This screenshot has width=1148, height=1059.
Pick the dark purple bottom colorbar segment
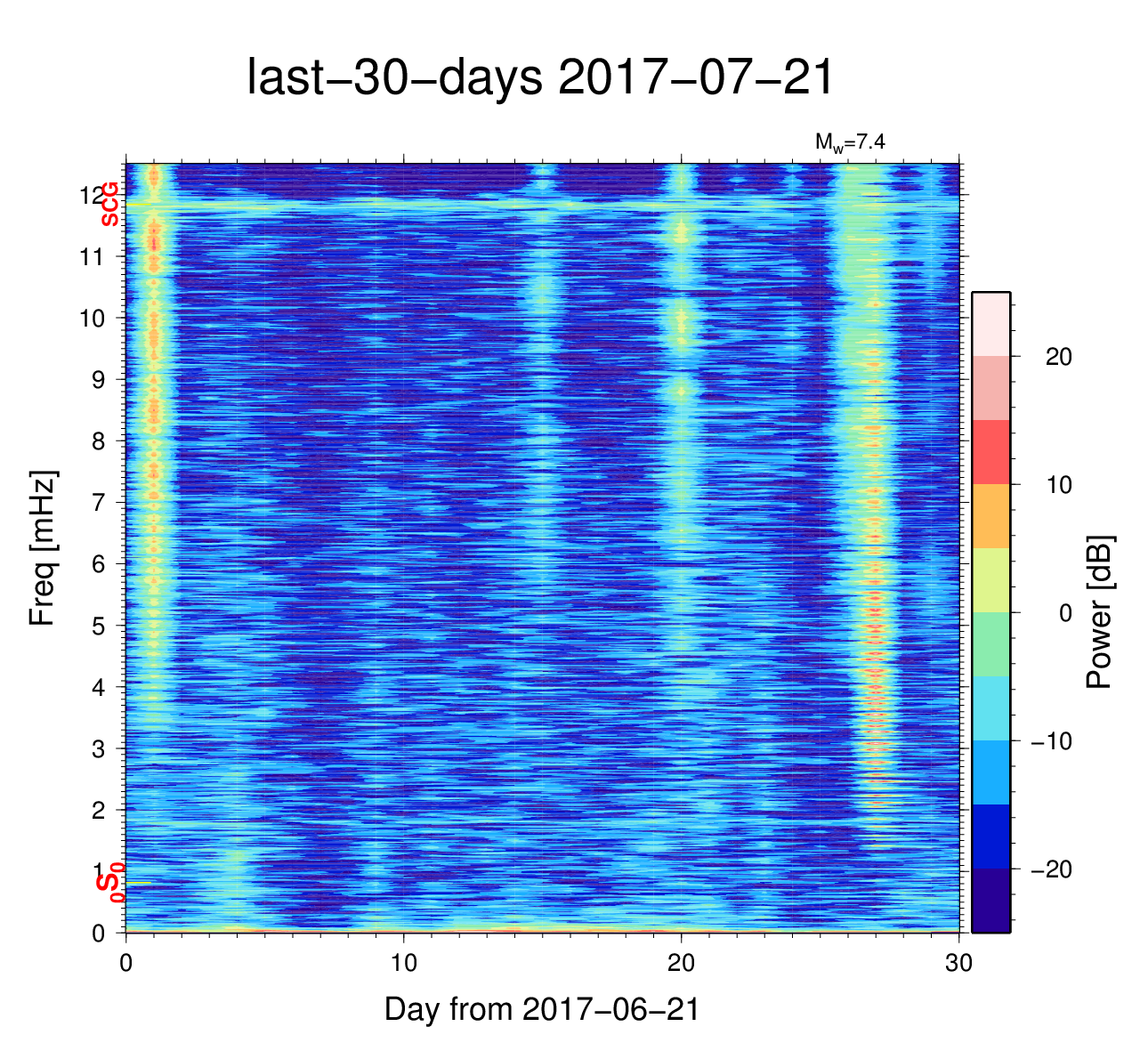click(990, 901)
